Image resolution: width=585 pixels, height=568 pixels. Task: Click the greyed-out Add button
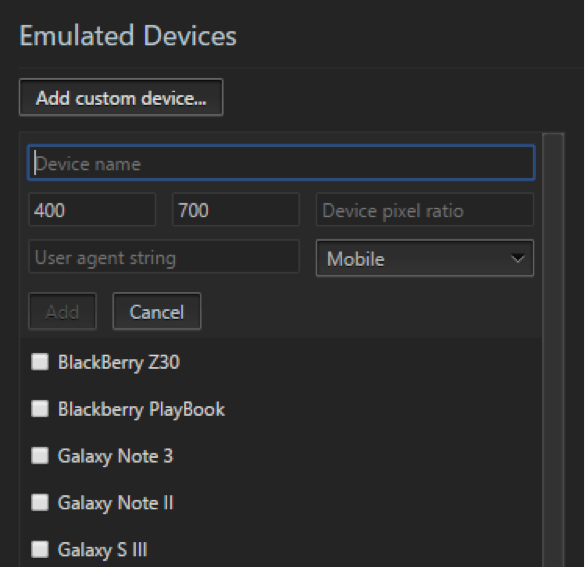(x=62, y=311)
